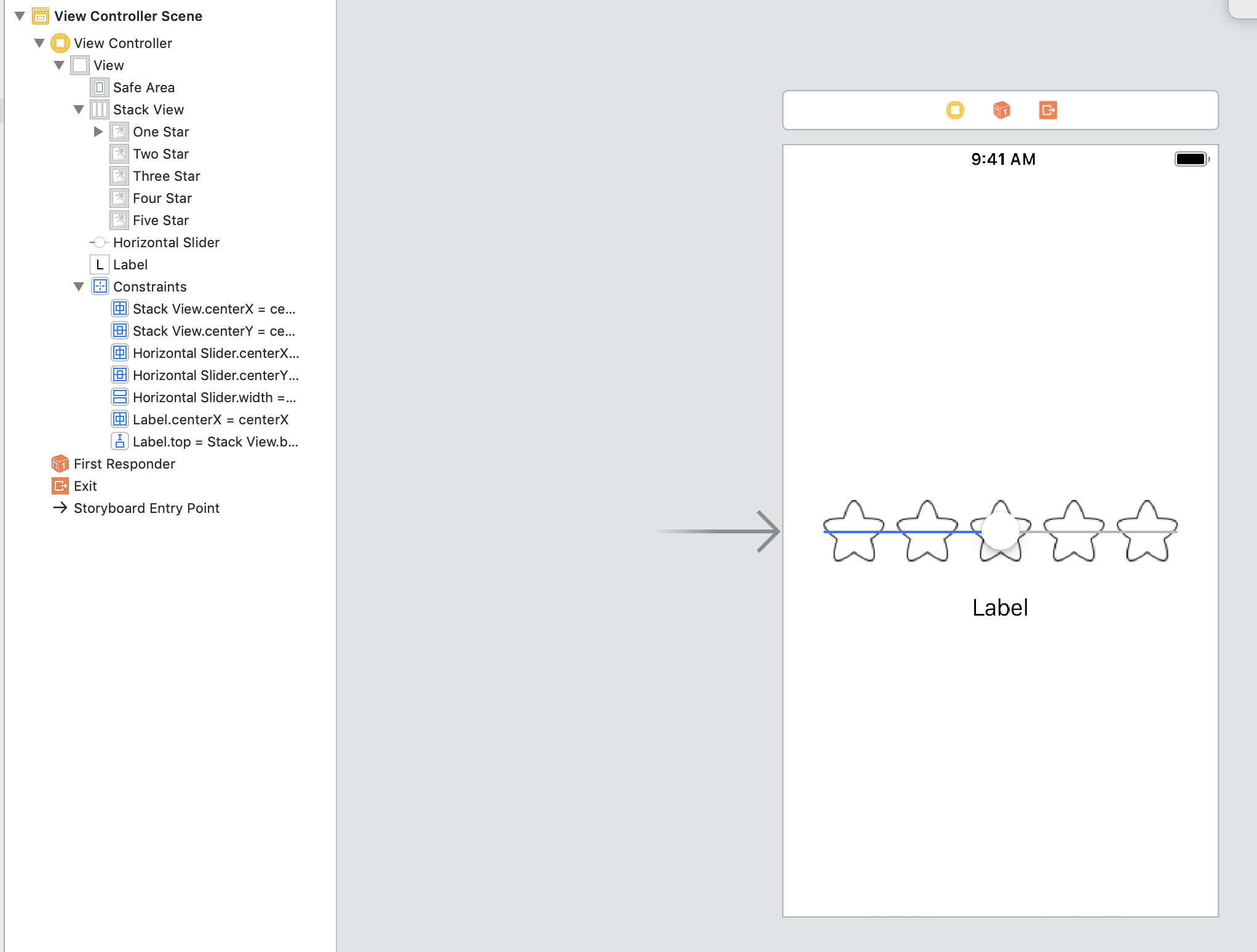Click the Exit icon in scene dock
Image resolution: width=1257 pixels, height=952 pixels.
(1048, 110)
